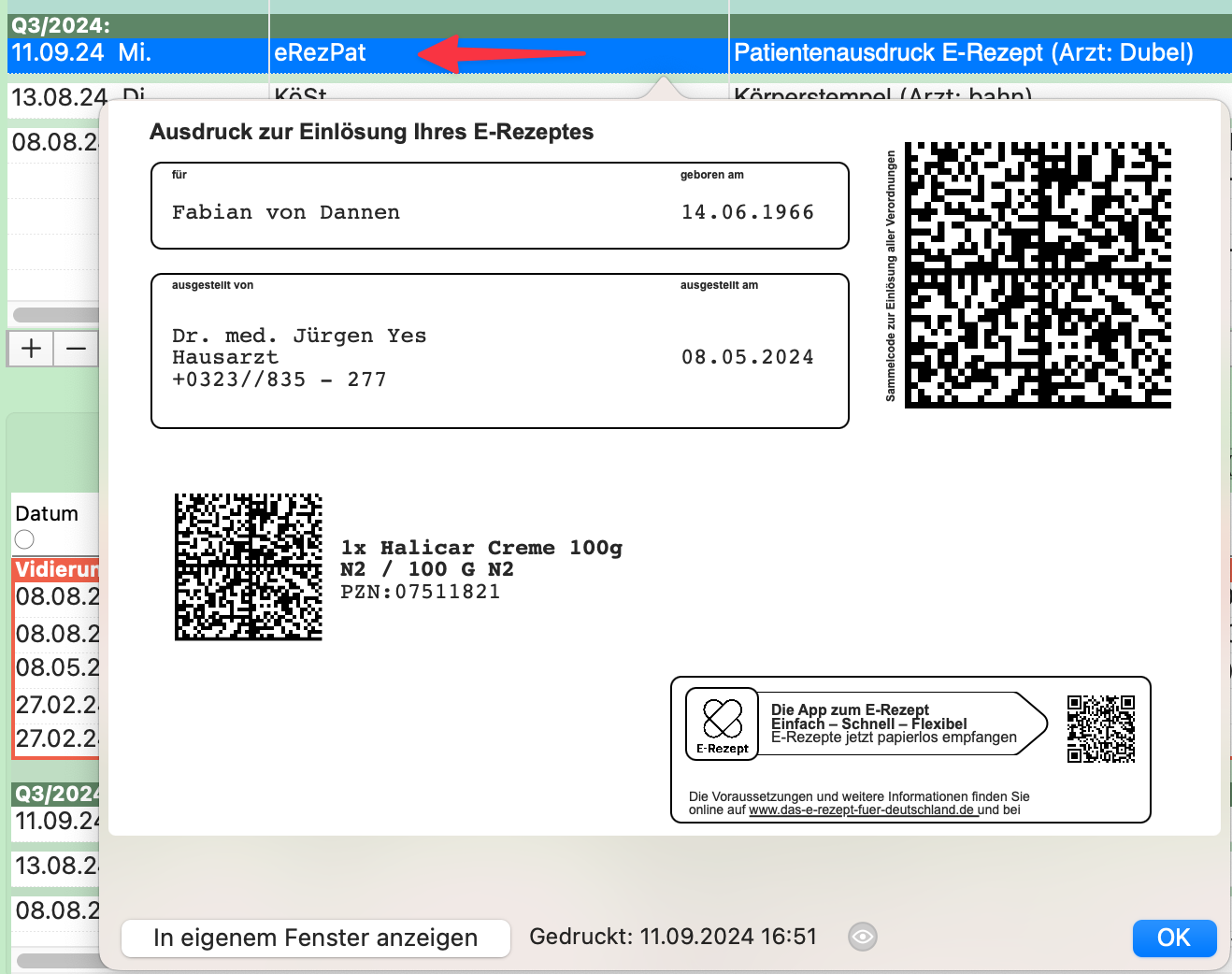Click issue date 08.05.2024

(748, 357)
